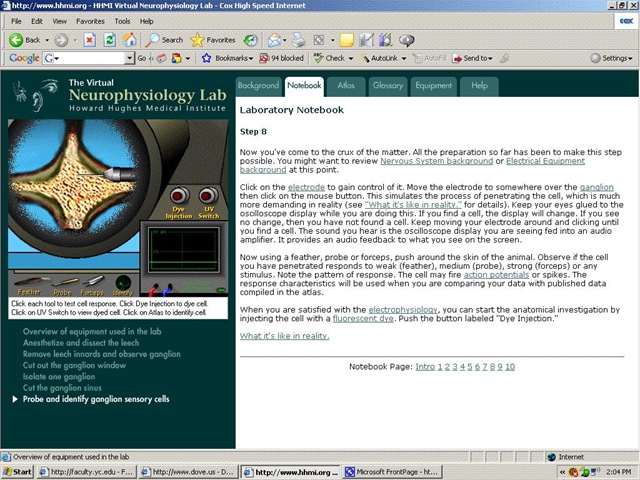The width and height of the screenshot is (640, 480).
Task: Click the oscilloscope display screen
Action: (183, 250)
